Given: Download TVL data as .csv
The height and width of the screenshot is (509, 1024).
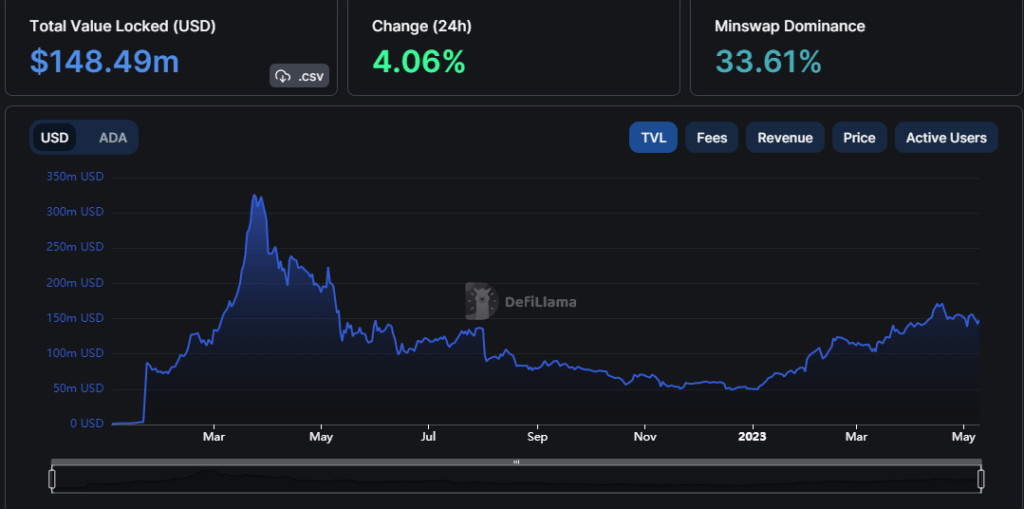Looking at the screenshot, I should click(299, 76).
